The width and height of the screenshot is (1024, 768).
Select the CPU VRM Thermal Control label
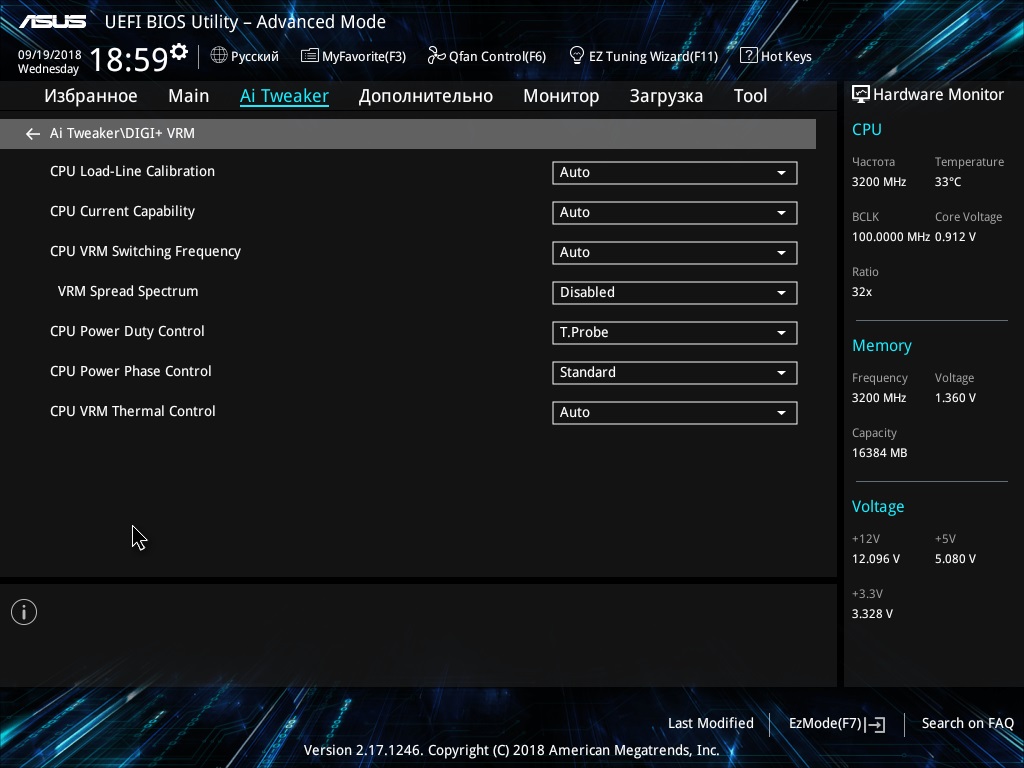(x=133, y=411)
